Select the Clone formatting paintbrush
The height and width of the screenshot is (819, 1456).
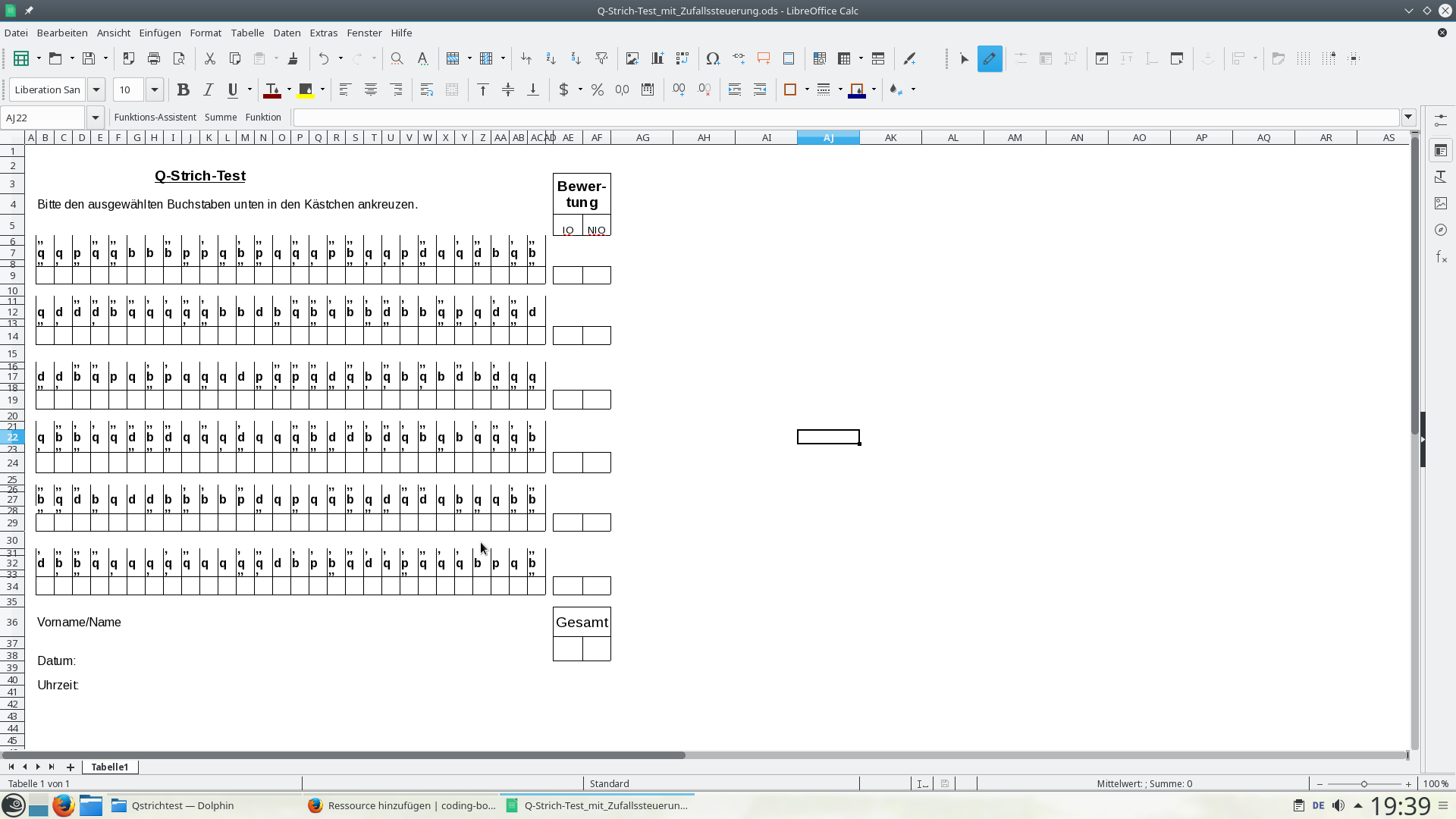tap(293, 58)
